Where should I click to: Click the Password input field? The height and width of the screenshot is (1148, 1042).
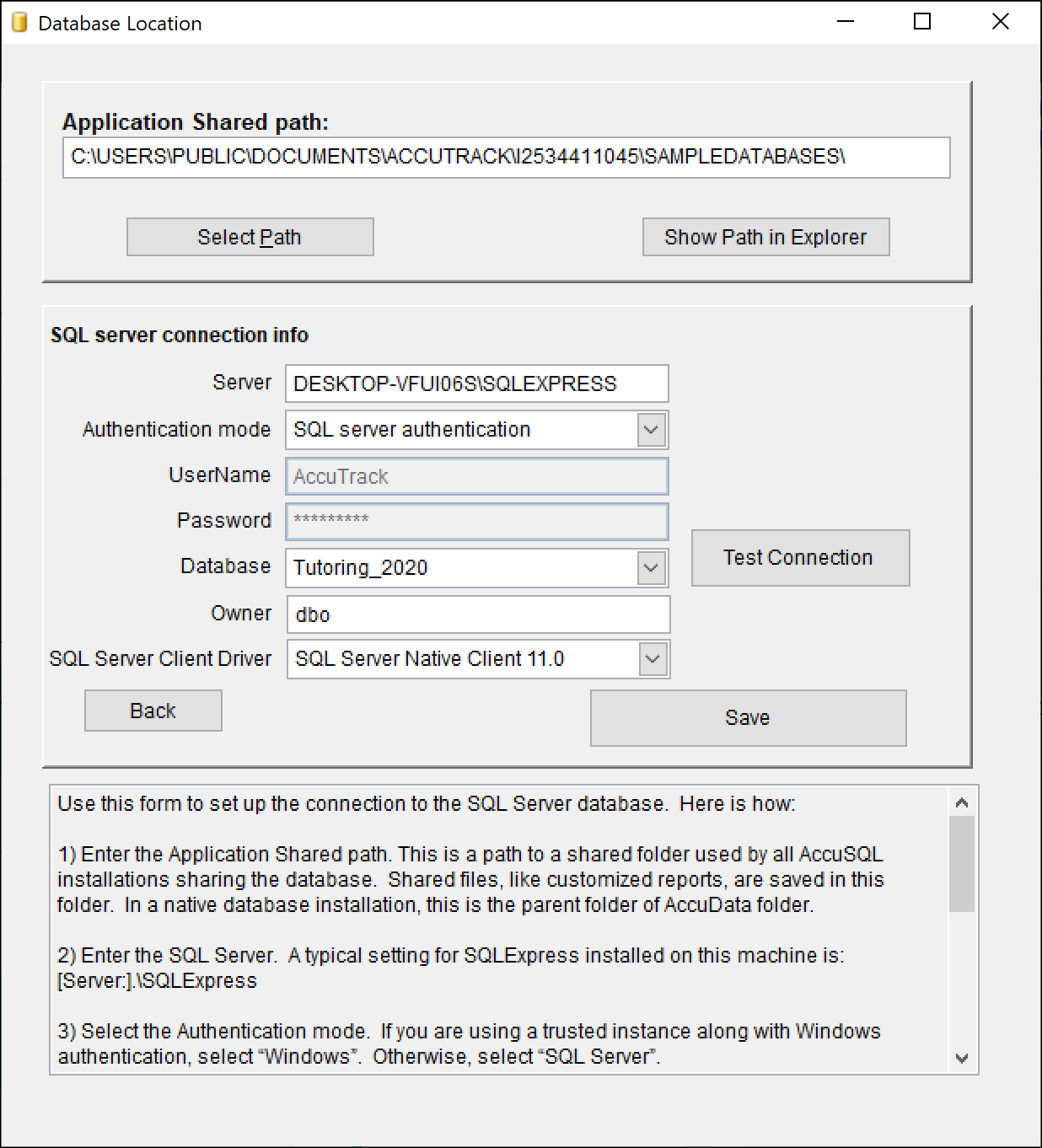pyautogui.click(x=476, y=521)
